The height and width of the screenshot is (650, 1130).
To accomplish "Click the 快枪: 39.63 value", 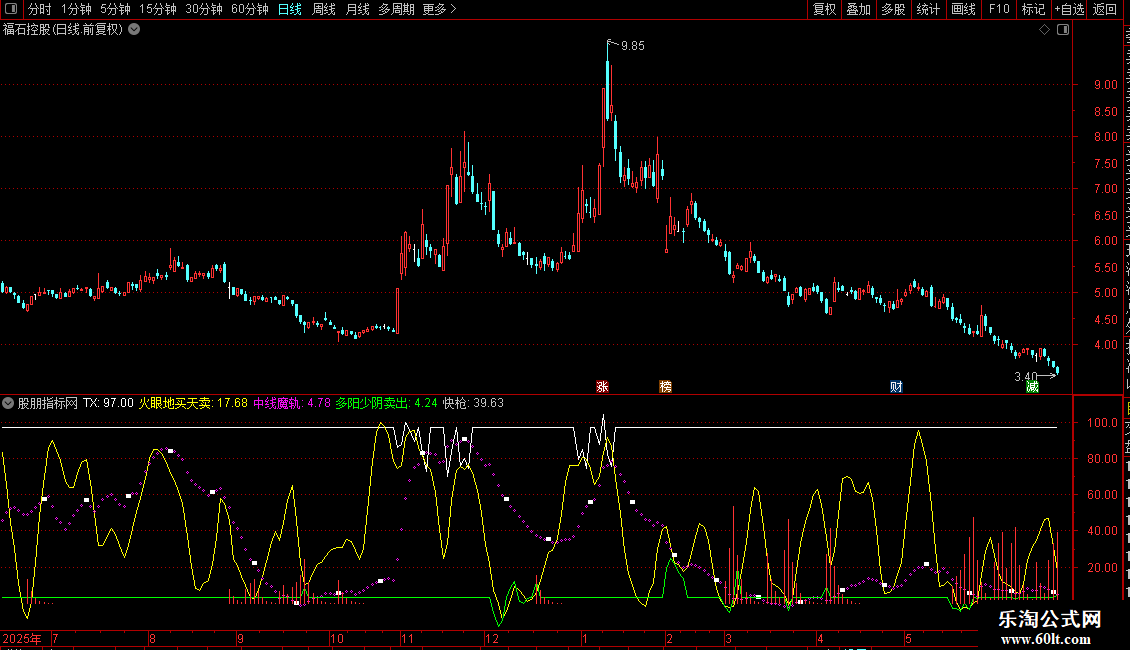I will [473, 404].
